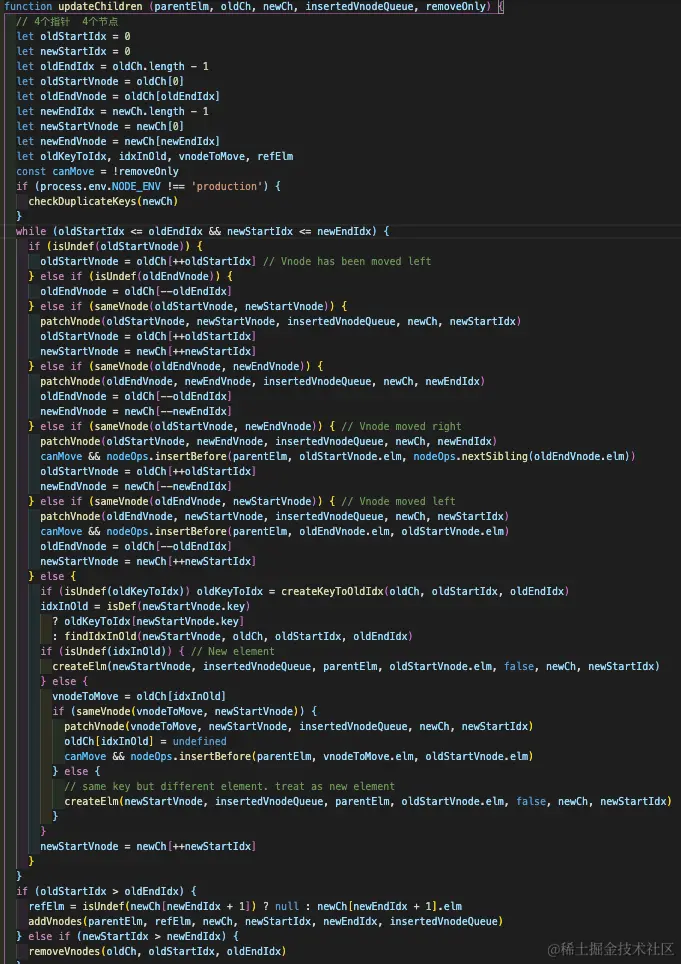Screen dimensions: 681x964
Task: Click the insertBefore line with 'vnodeToMove.elm, oldStartVnode.elm'
Action: point(299,757)
